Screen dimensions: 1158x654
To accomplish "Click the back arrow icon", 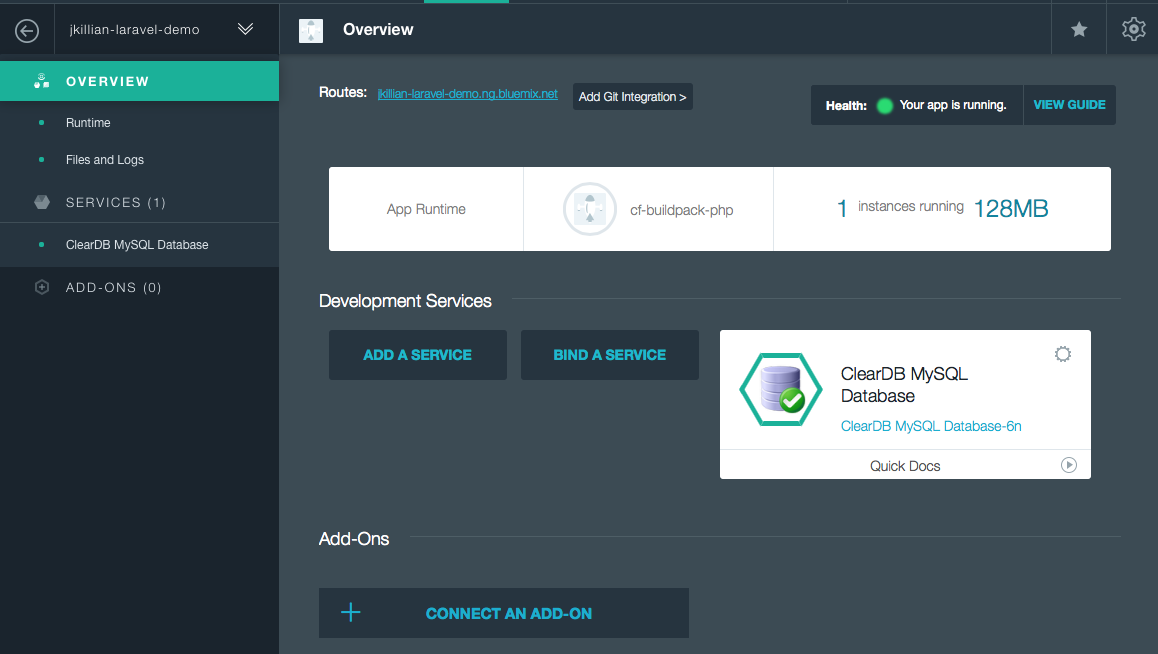I will tap(27, 31).
